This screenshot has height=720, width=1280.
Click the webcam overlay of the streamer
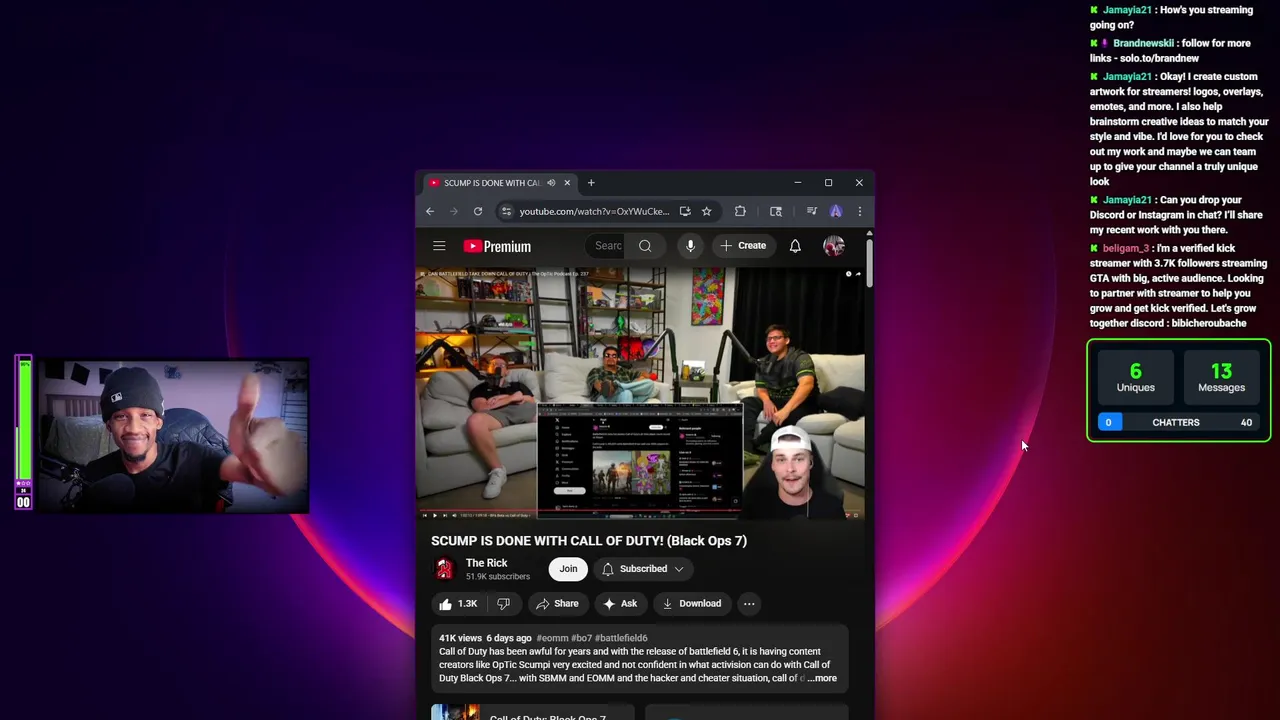pyautogui.click(x=173, y=437)
